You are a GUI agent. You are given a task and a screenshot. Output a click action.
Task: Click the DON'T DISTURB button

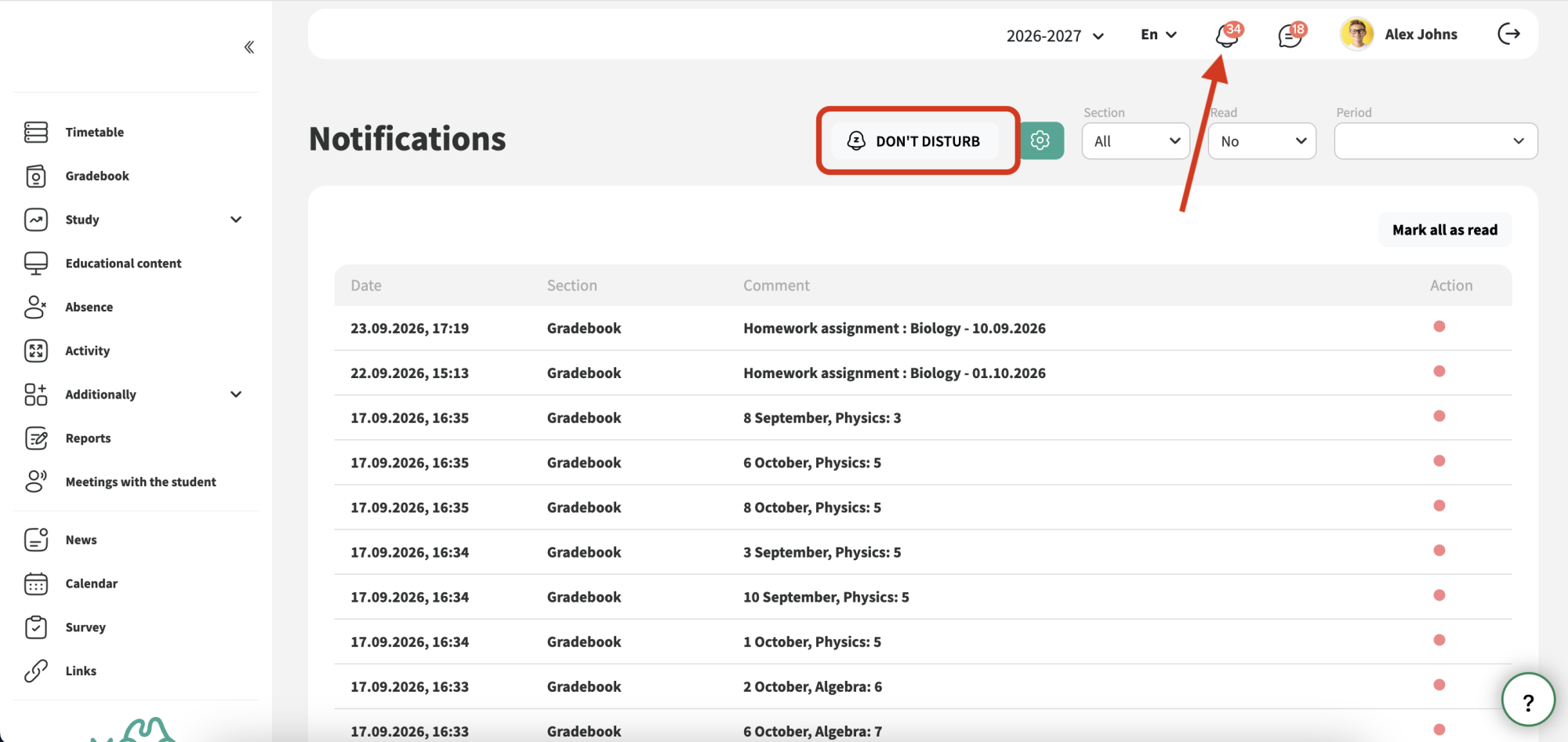[x=915, y=141]
